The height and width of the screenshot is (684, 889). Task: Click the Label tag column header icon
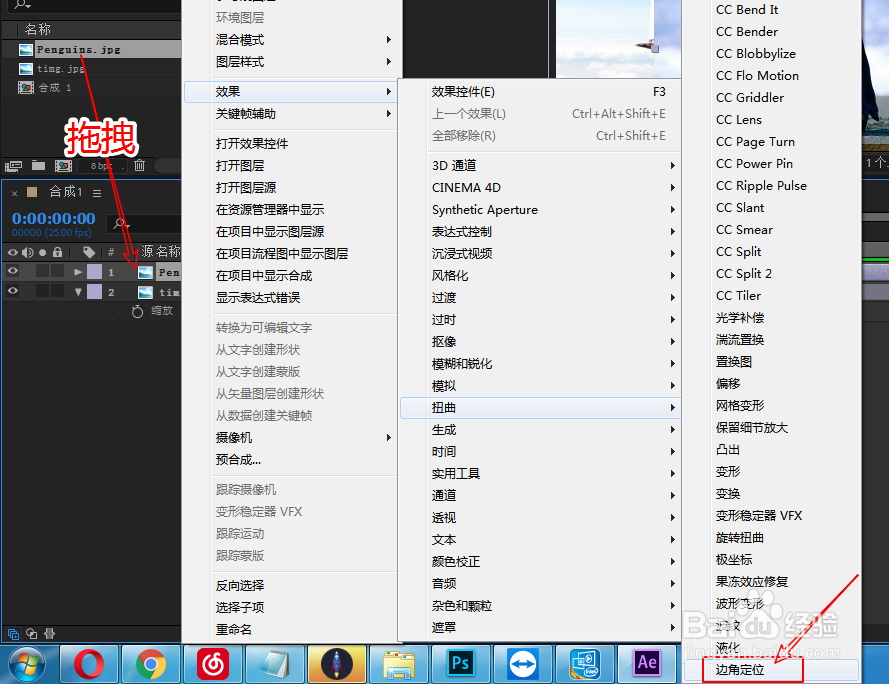point(88,252)
